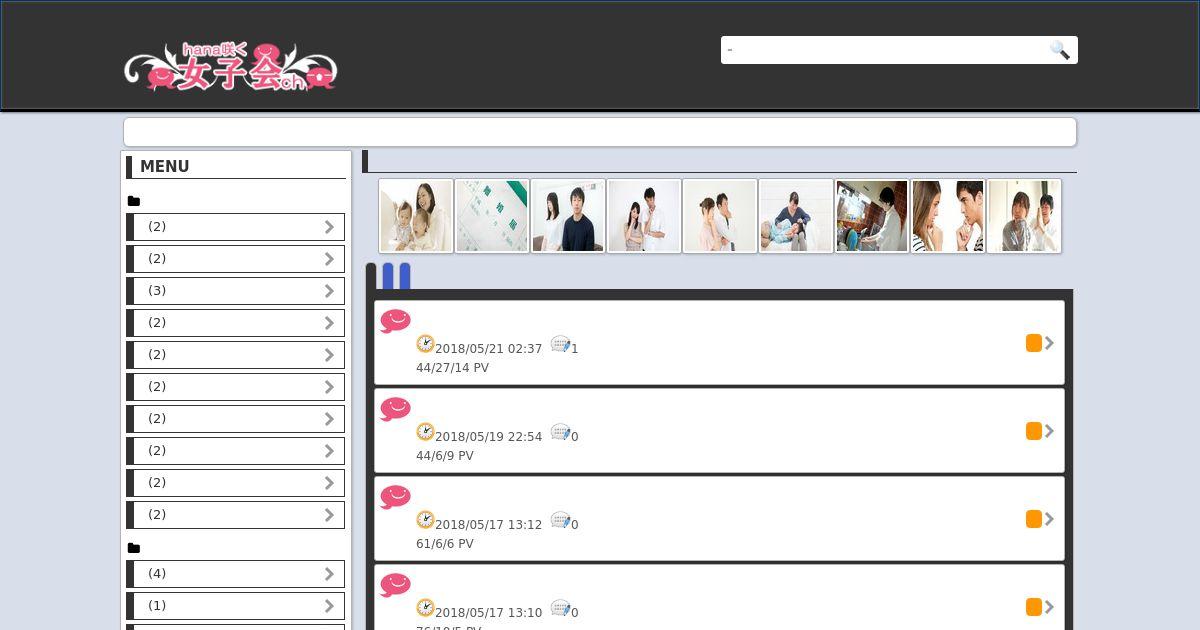Screen dimensions: 1200x630
Task: Select the first blue tab above post list
Action: click(x=389, y=277)
